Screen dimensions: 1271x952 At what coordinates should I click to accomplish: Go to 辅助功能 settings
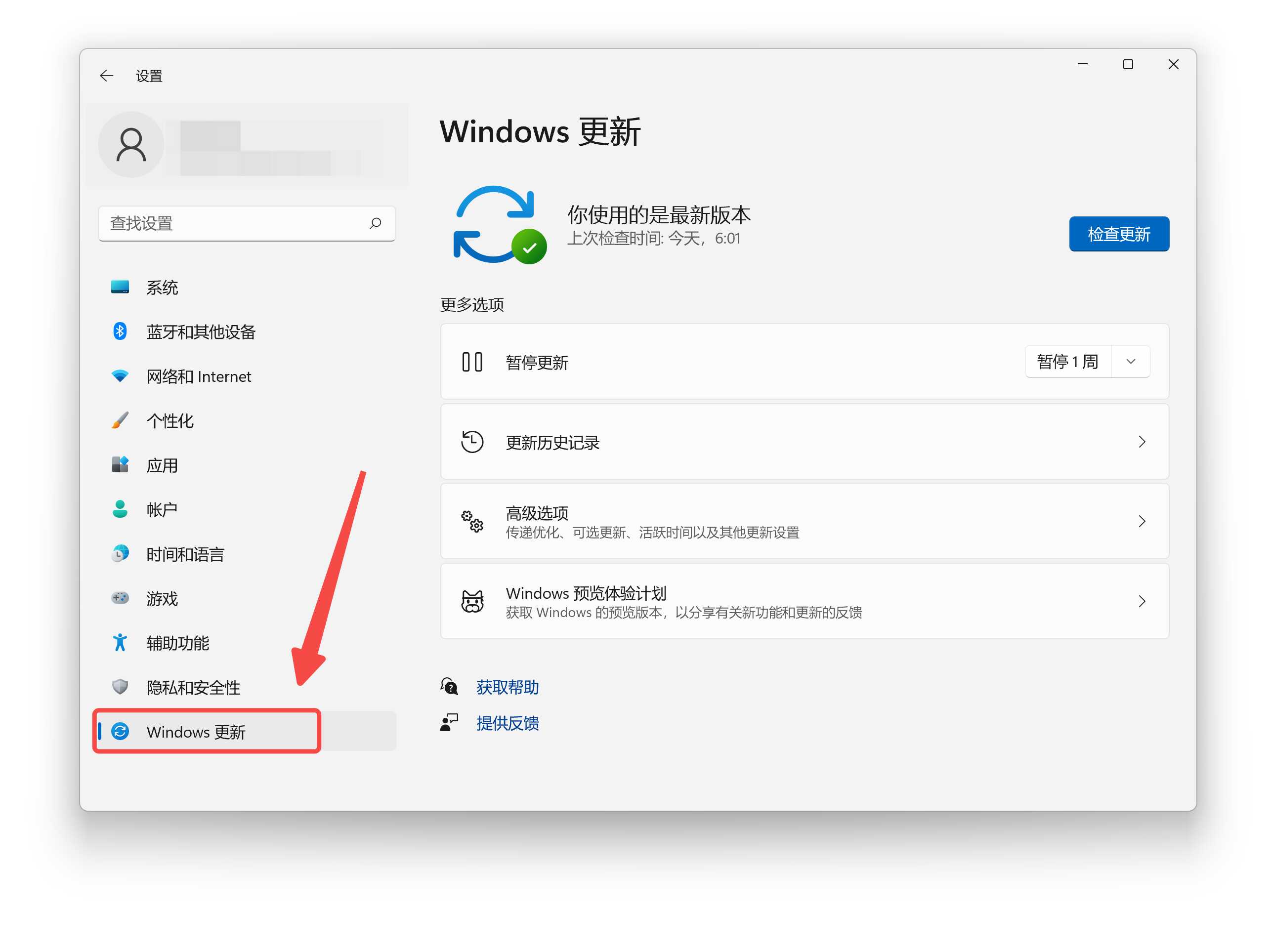(x=247, y=642)
